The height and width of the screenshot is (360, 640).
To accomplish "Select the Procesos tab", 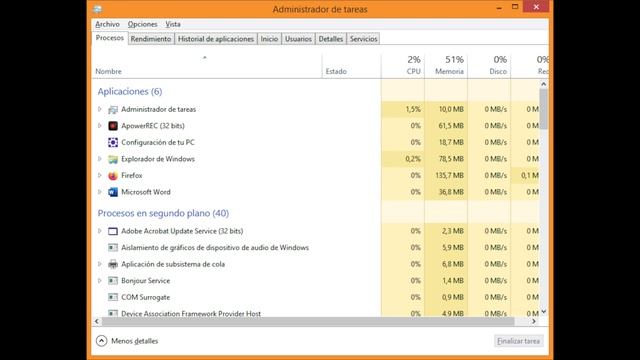I will (x=109, y=38).
